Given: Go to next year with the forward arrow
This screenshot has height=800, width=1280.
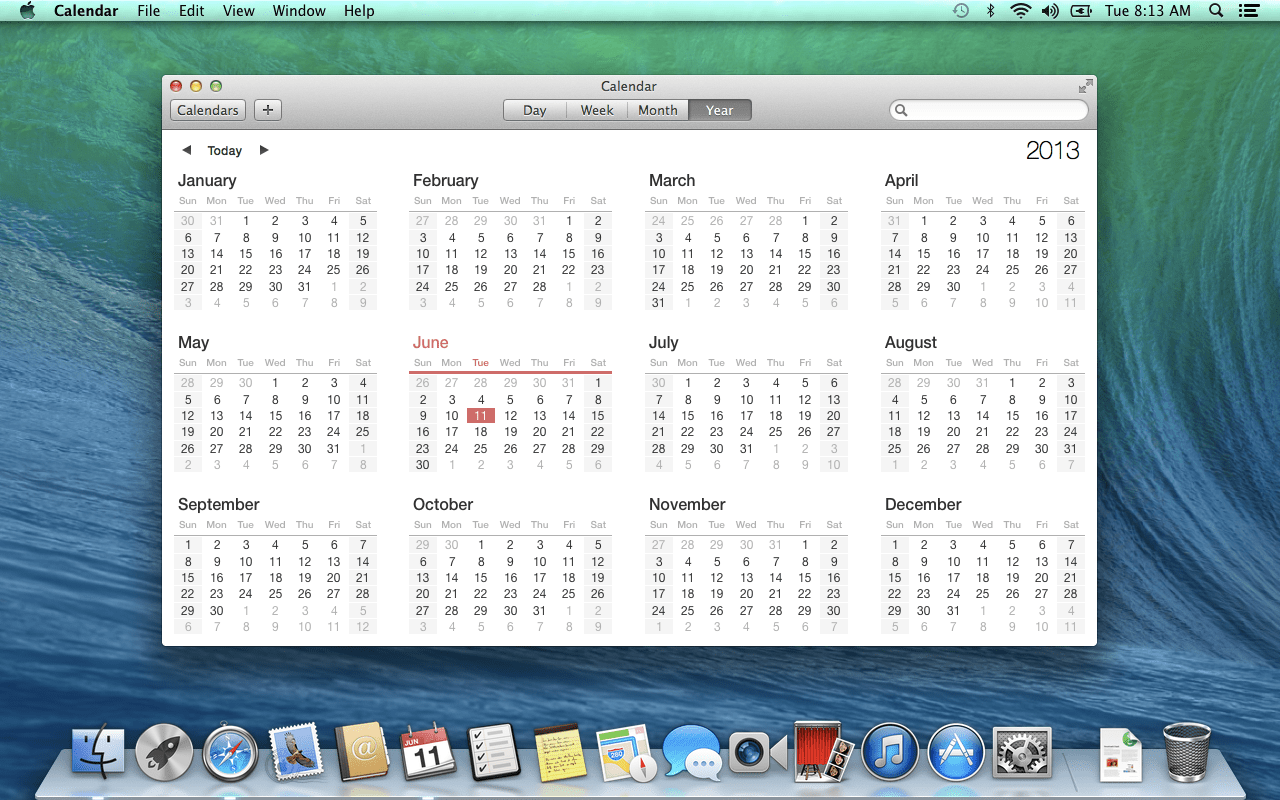Looking at the screenshot, I should (x=263, y=149).
